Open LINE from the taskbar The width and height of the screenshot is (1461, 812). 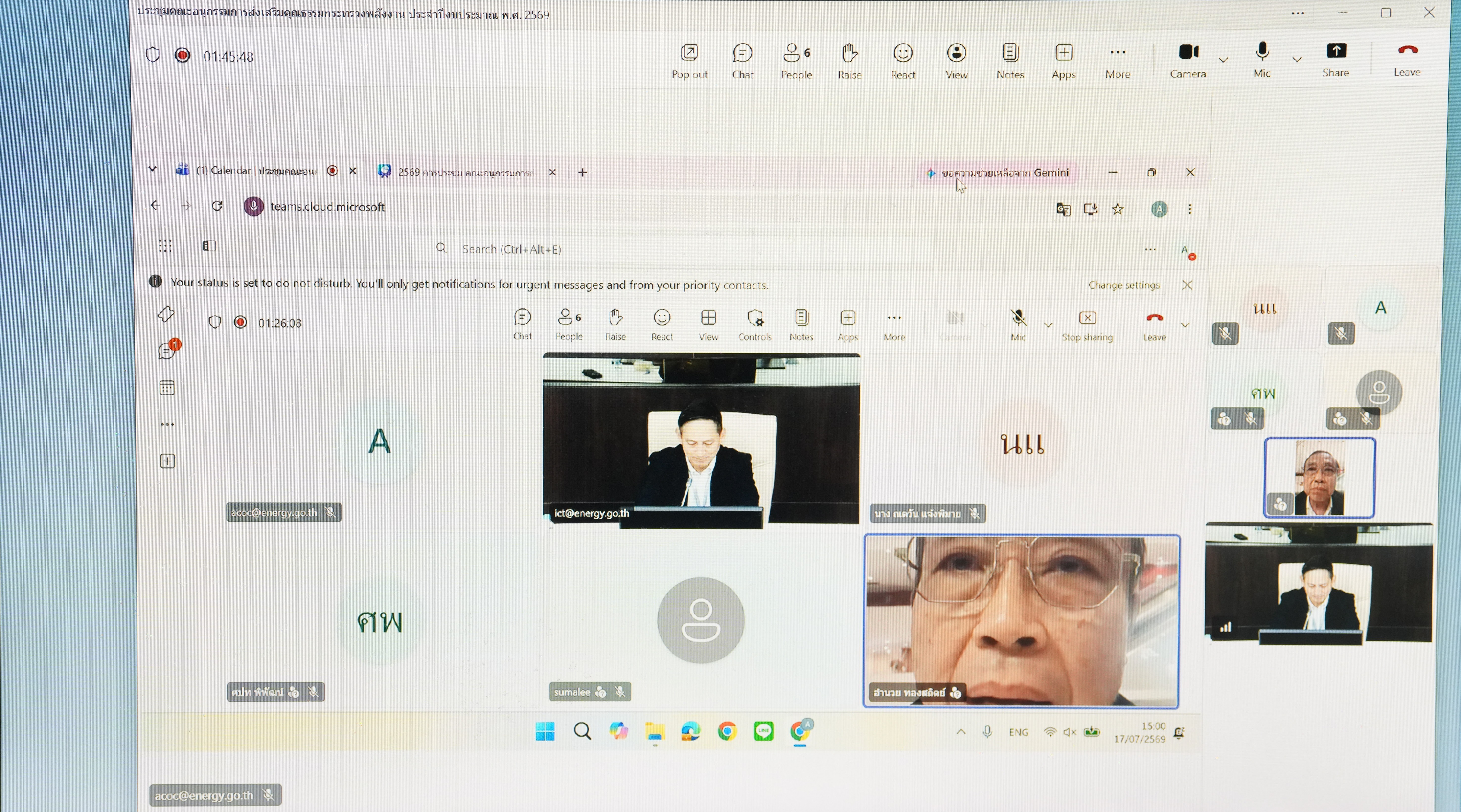[763, 731]
